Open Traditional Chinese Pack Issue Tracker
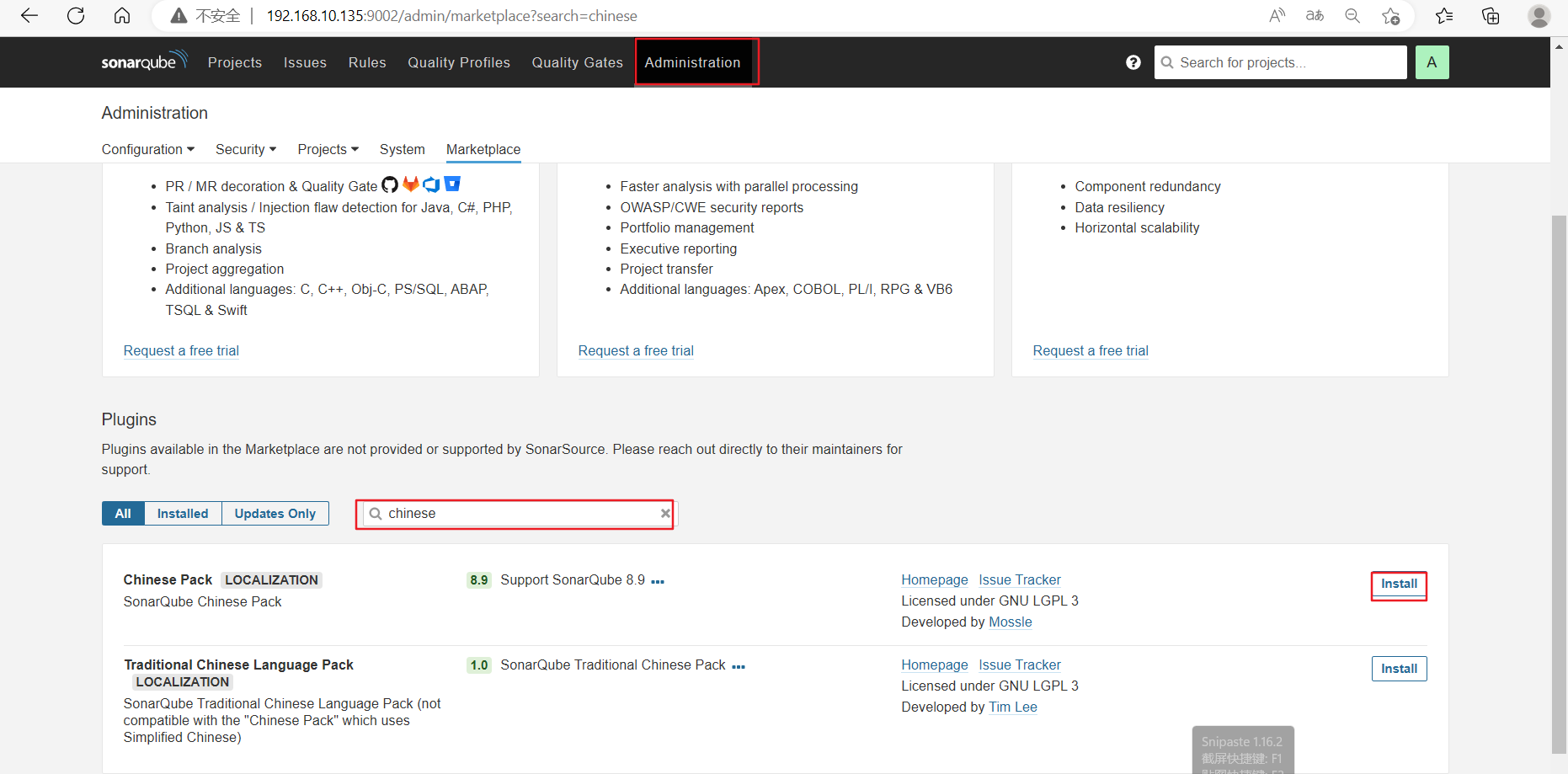The height and width of the screenshot is (774, 1568). coord(1020,665)
